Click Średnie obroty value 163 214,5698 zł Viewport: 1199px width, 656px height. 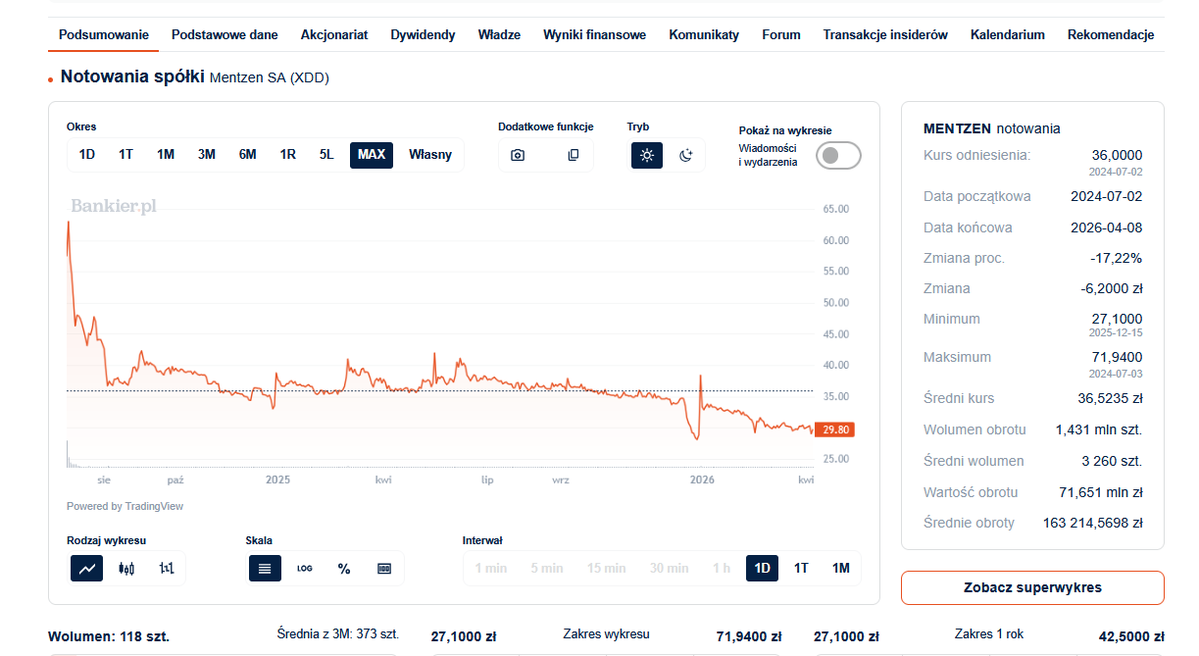[x=1093, y=523]
